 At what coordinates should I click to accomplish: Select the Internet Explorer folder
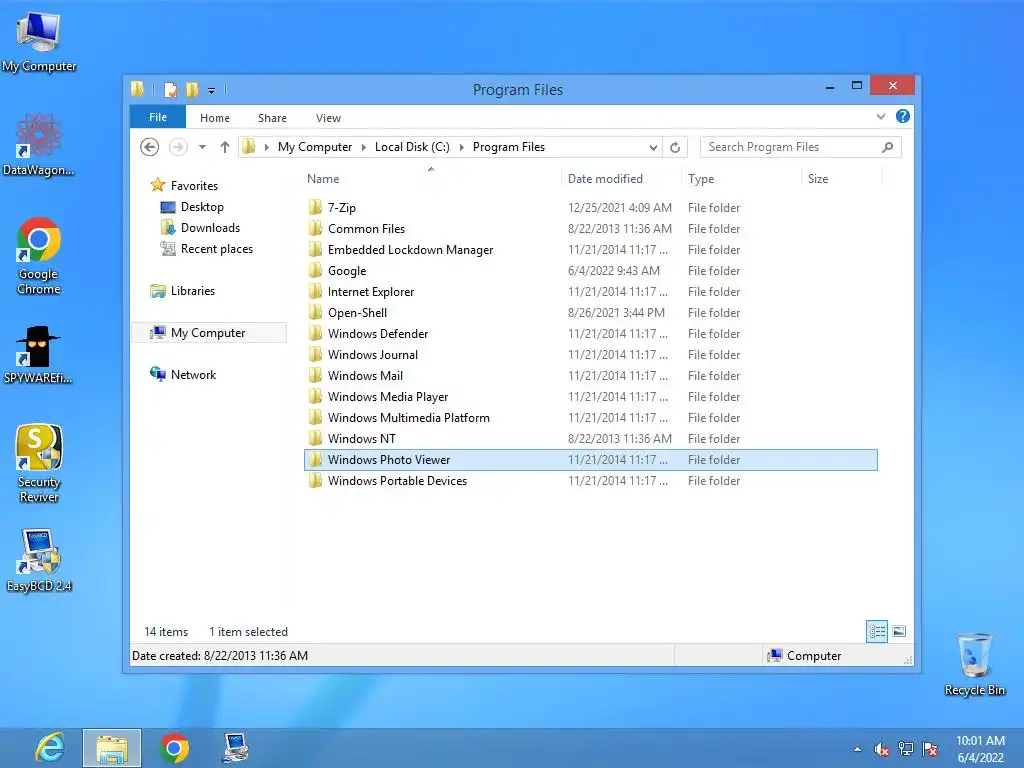(590, 292)
